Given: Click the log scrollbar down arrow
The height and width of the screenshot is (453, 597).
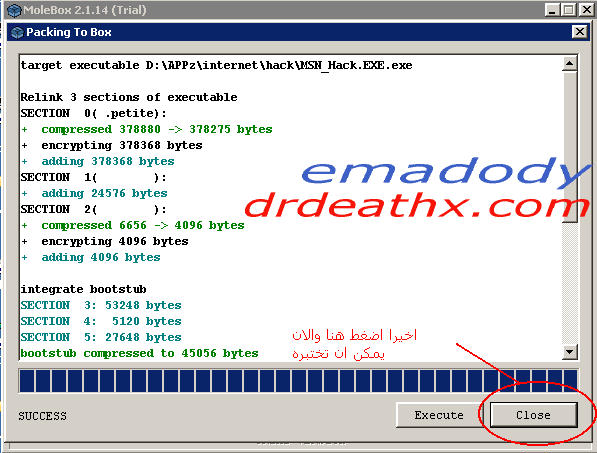Looking at the screenshot, I should (x=570, y=352).
